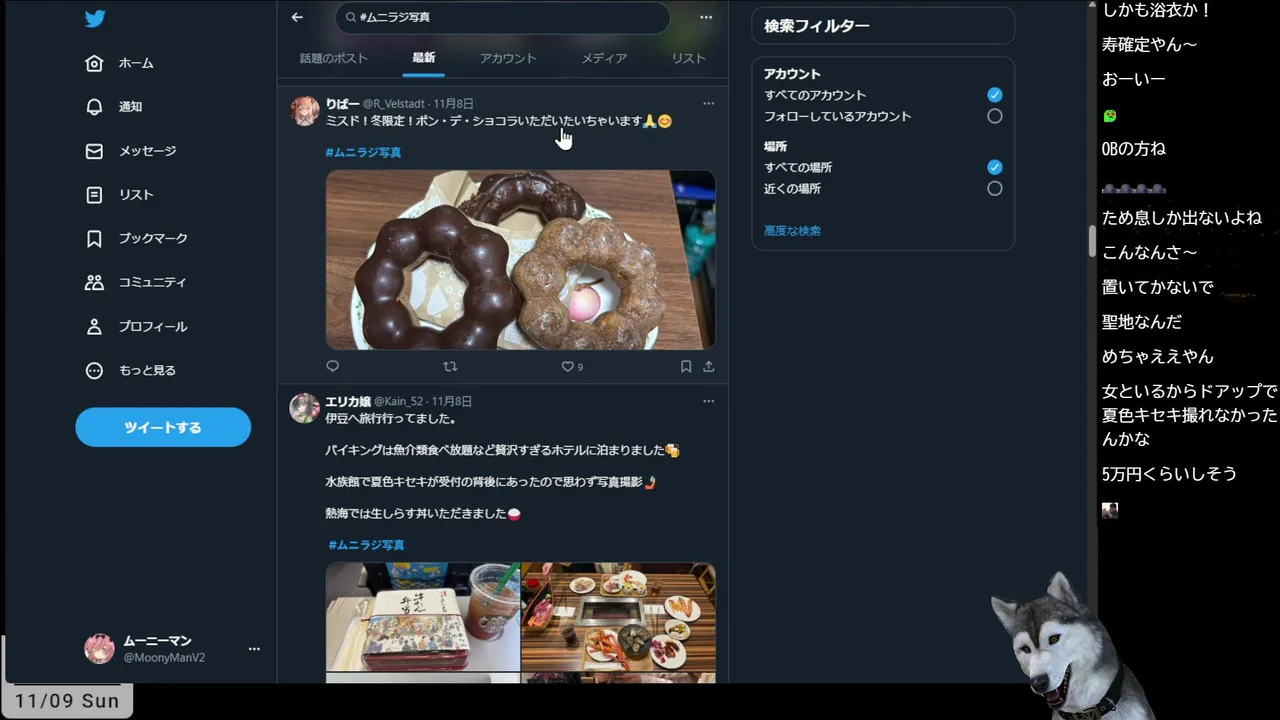Open more options on エリカ娘's post

pos(708,401)
